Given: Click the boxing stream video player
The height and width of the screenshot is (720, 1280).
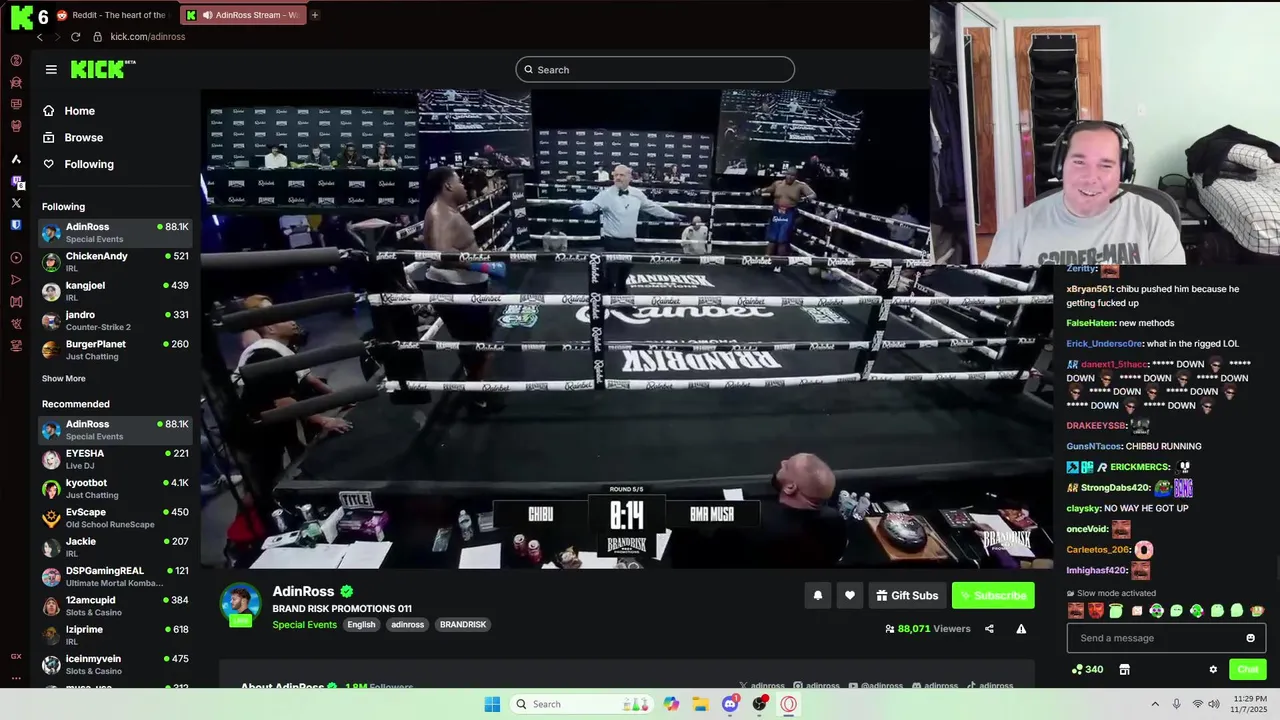Looking at the screenshot, I should (627, 329).
